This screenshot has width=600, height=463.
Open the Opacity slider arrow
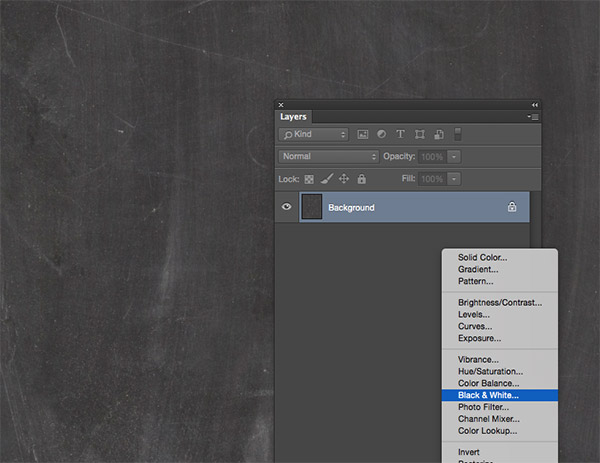(x=454, y=157)
